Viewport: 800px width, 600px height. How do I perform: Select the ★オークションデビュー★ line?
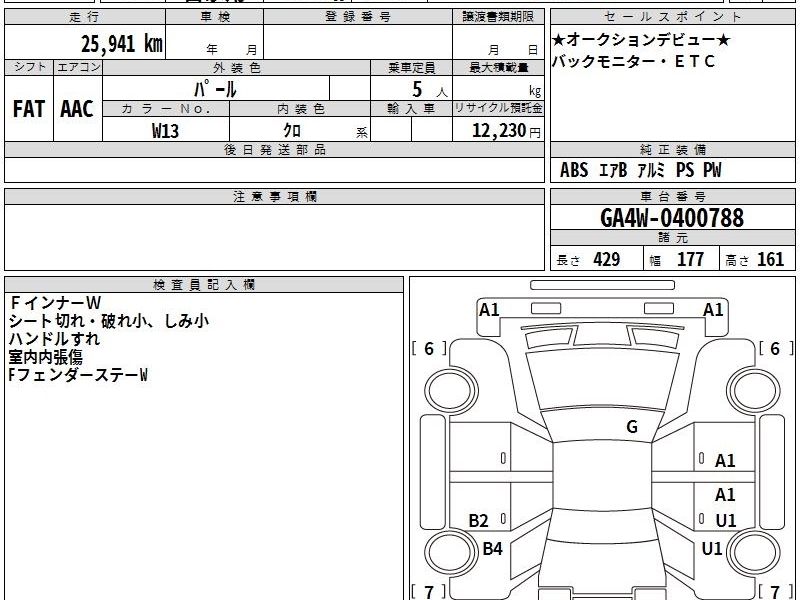pos(641,39)
